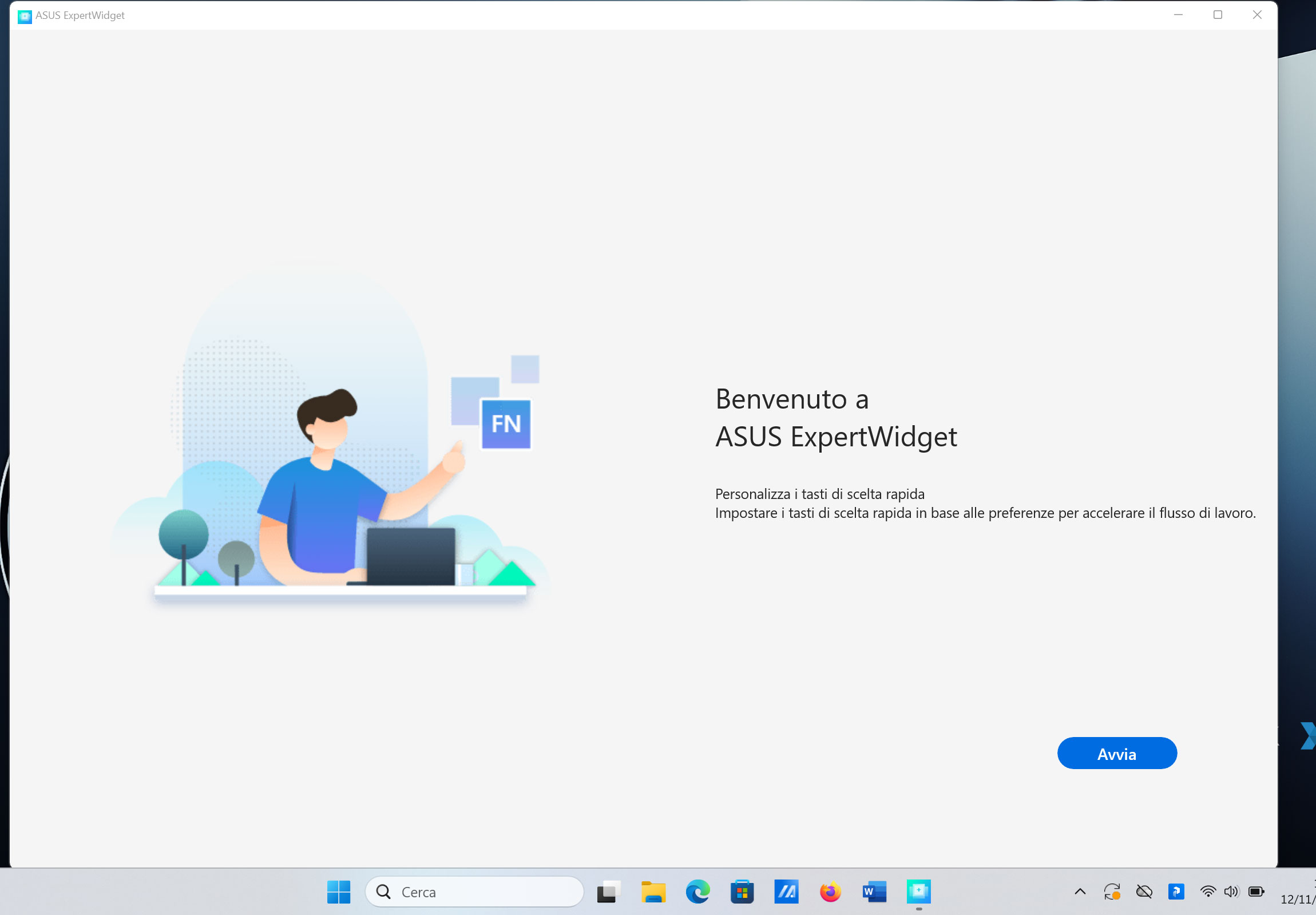Click the OneDrive cloud tray icon
The image size is (1316, 915).
[1144, 892]
